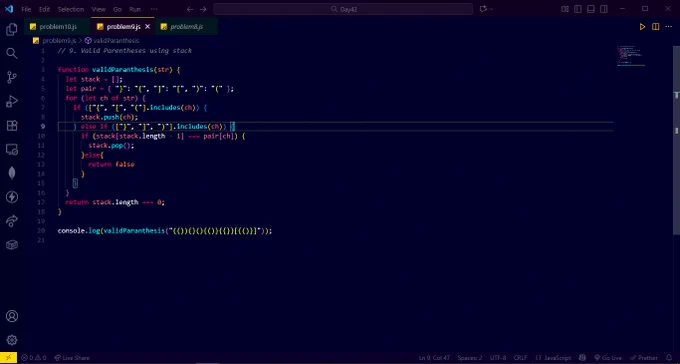Run the code with the play icon

pyautogui.click(x=642, y=27)
